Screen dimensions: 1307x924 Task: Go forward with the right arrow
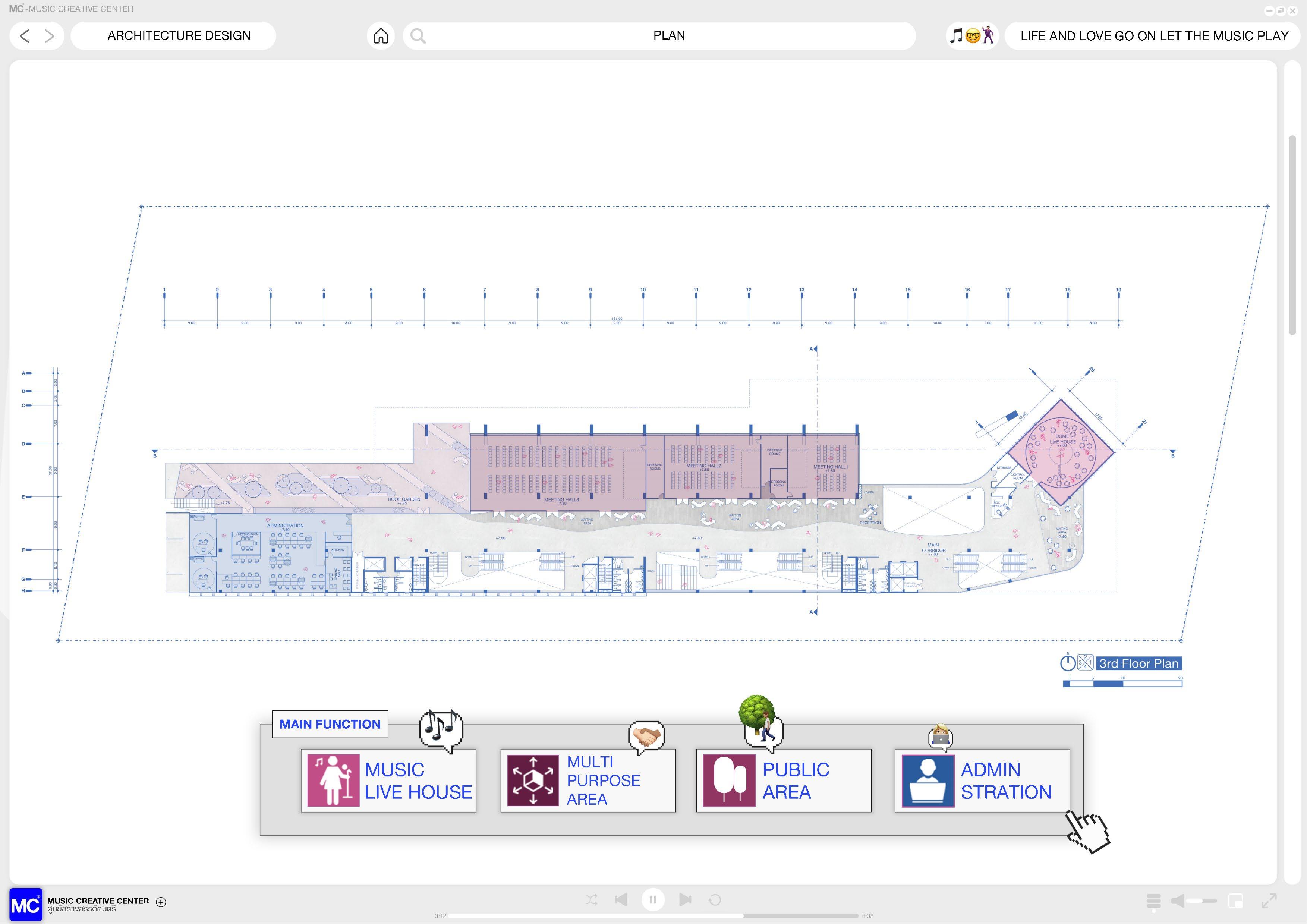coord(50,36)
